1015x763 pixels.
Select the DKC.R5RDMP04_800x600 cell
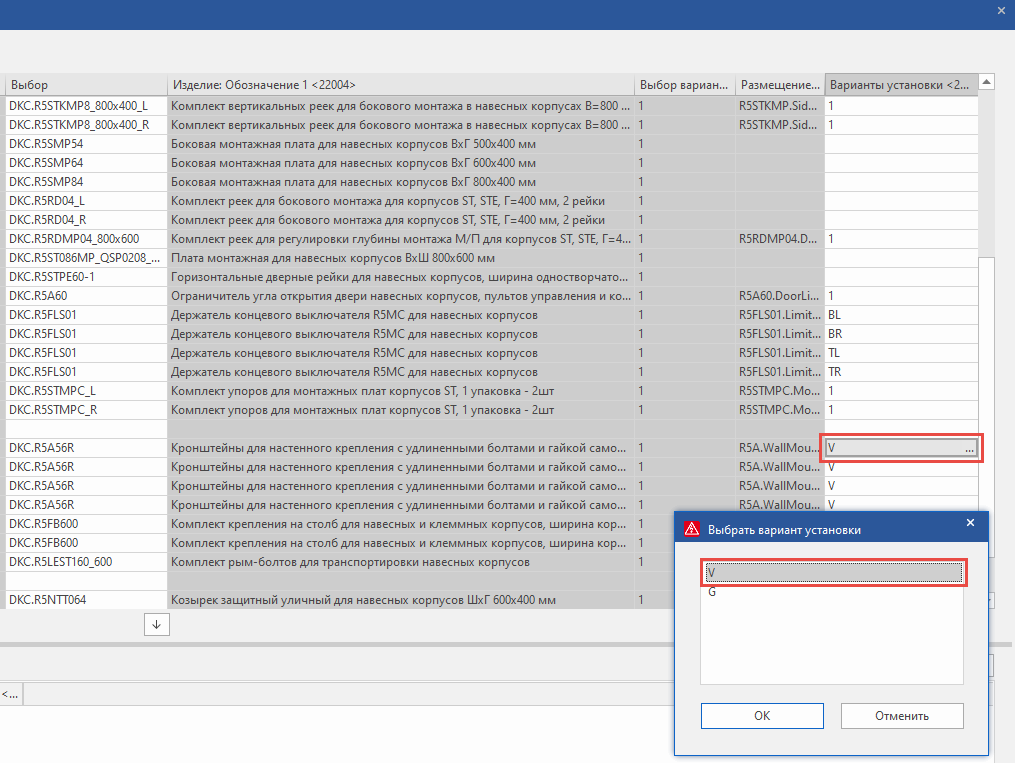click(86, 239)
